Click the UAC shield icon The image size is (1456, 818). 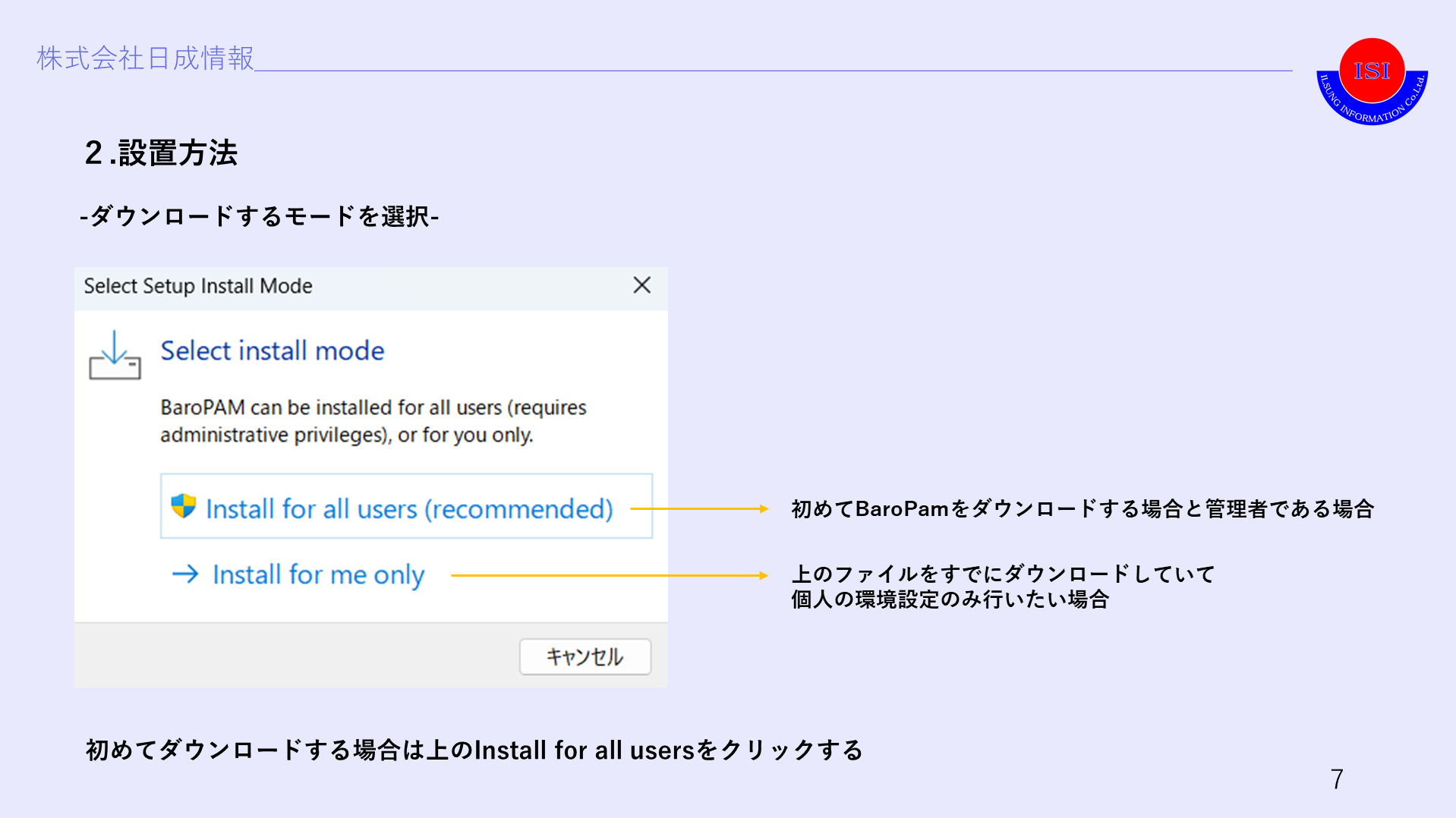coord(183,506)
